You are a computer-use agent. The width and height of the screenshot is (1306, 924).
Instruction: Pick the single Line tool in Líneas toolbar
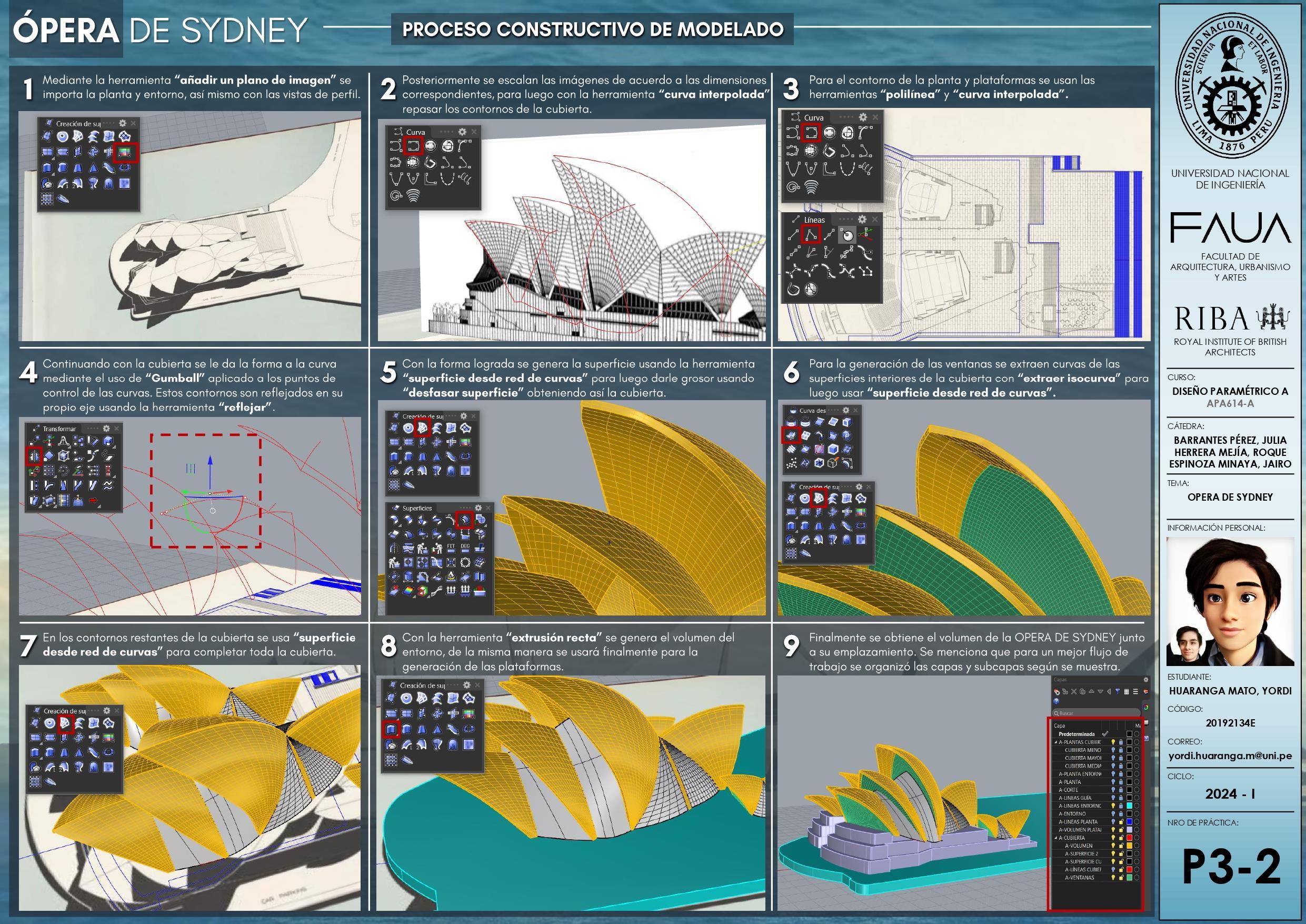point(792,234)
